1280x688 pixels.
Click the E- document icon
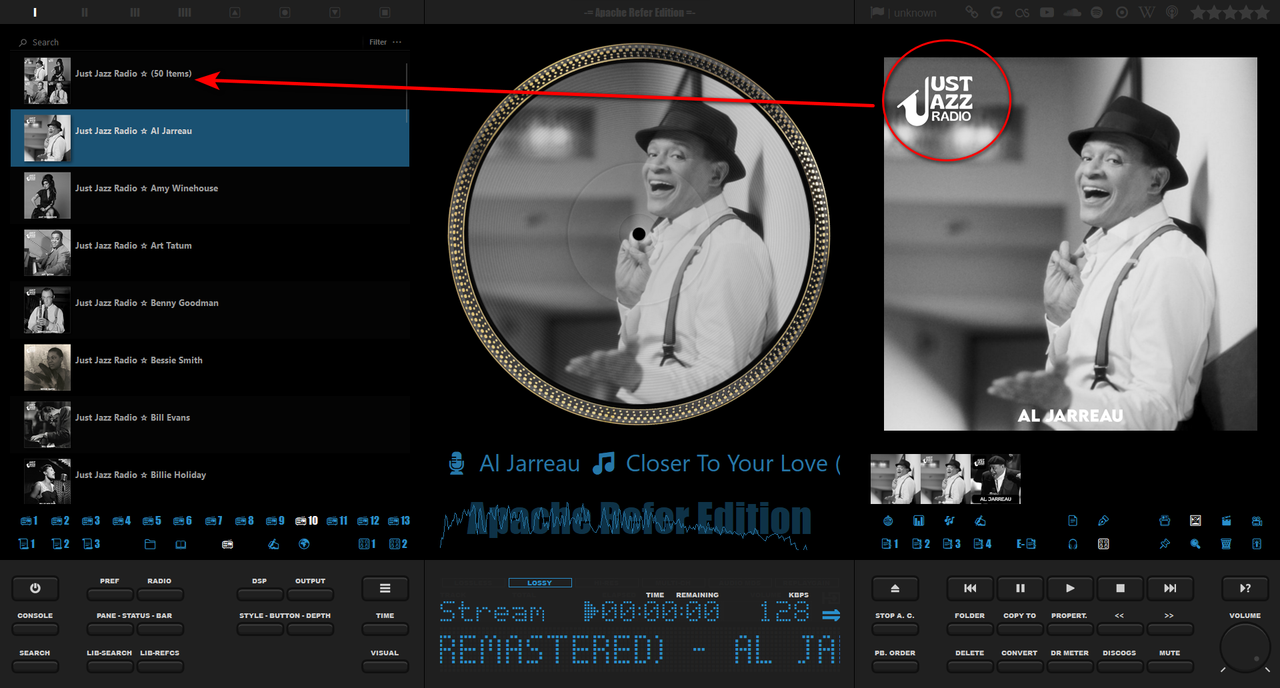[1026, 544]
